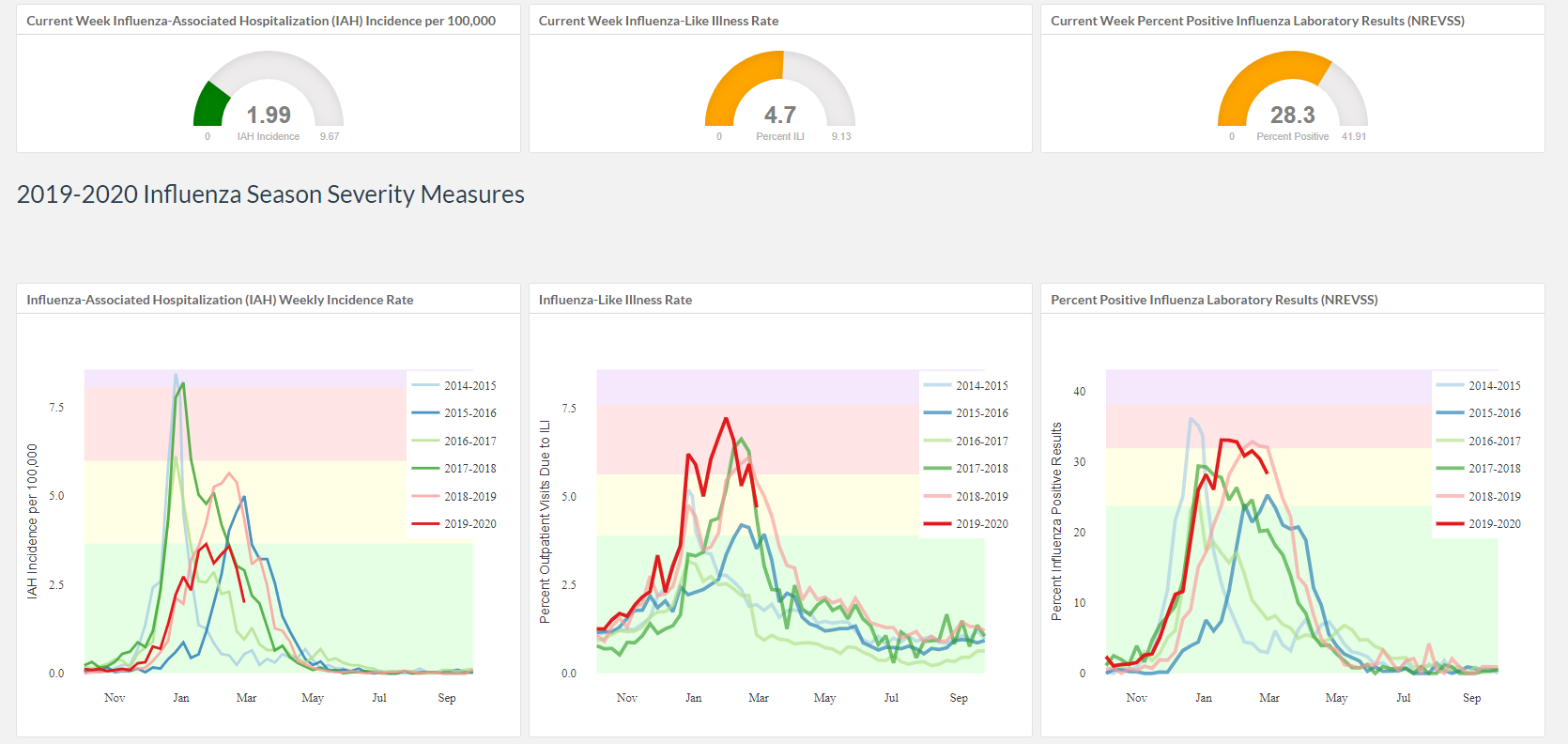Click the 2019-2020 Influenza Season Severity Measures heading
This screenshot has width=1568, height=744.
(270, 194)
